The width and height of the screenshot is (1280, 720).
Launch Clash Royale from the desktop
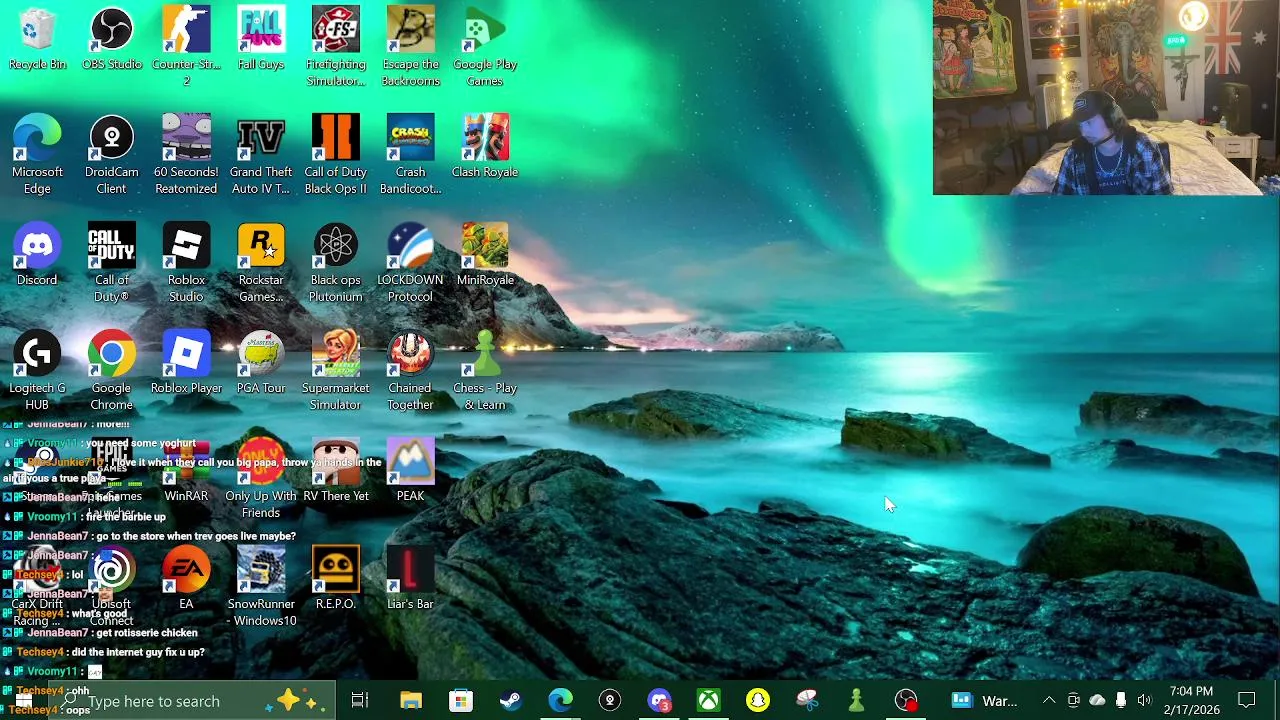tap(485, 148)
